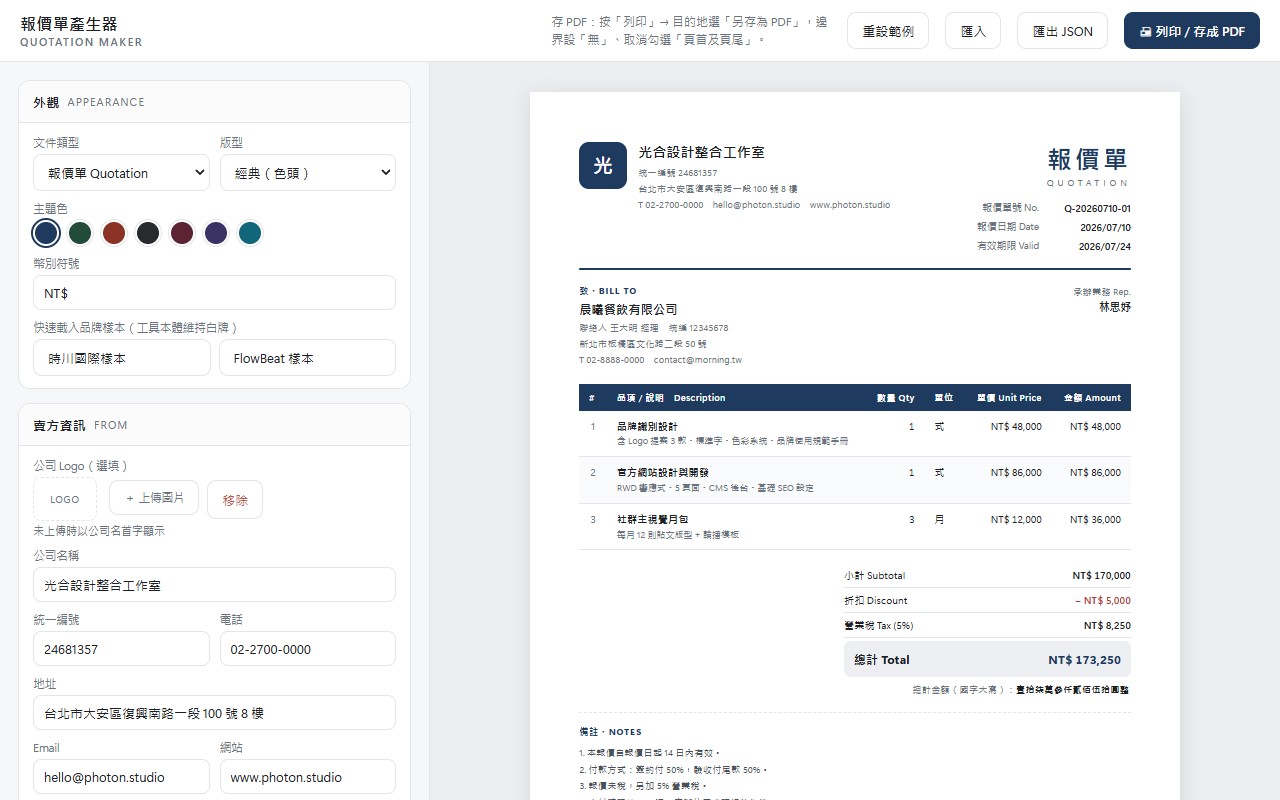This screenshot has width=1280, height=800.
Task: Select the dark green theme color
Action: [x=80, y=233]
